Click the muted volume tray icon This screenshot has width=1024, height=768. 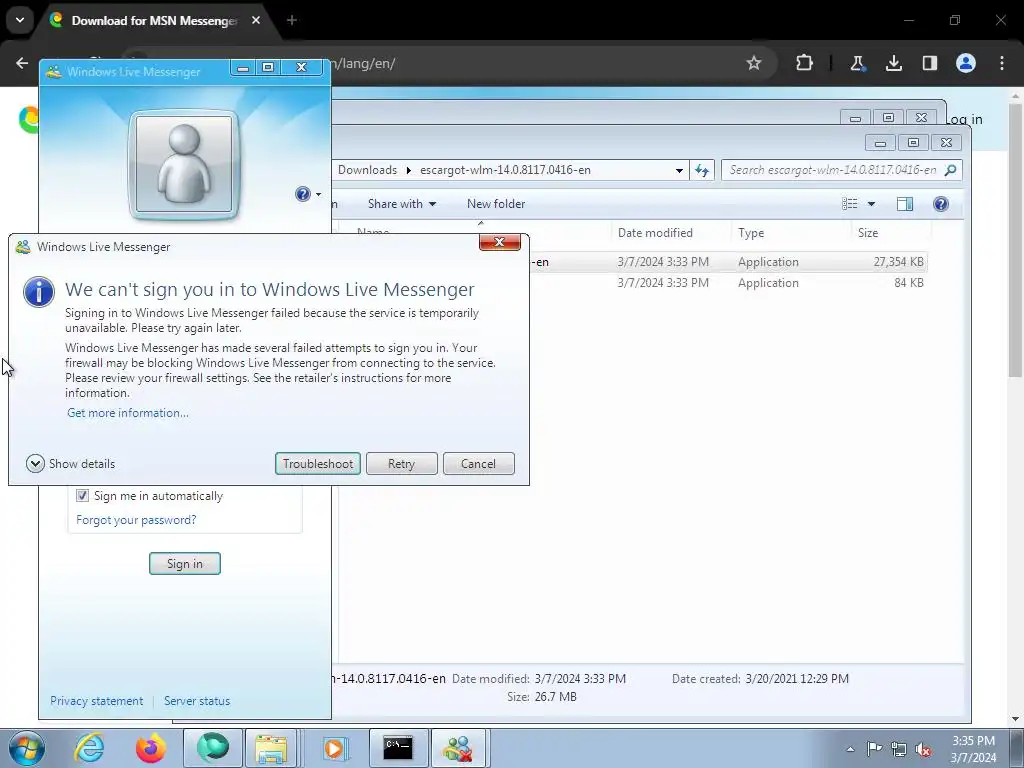coord(923,749)
